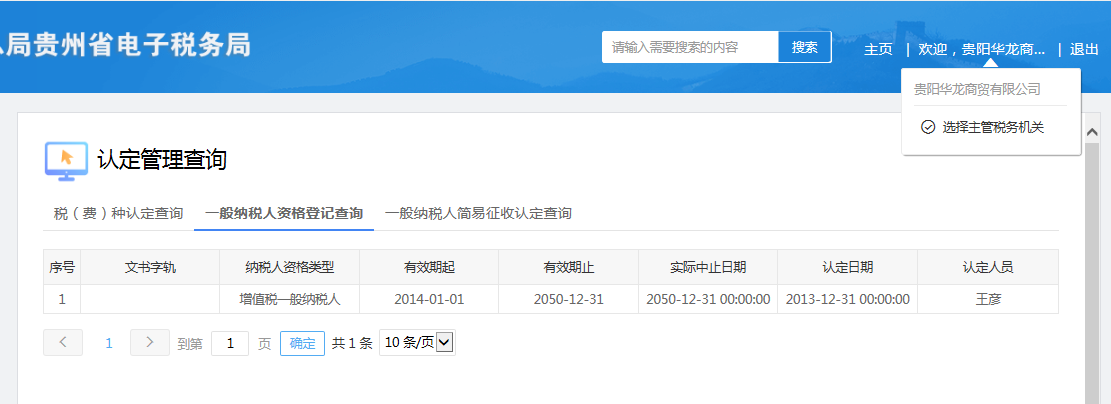This screenshot has height=404, width=1111.
Task: Go to next page arrow
Action: coord(149,343)
